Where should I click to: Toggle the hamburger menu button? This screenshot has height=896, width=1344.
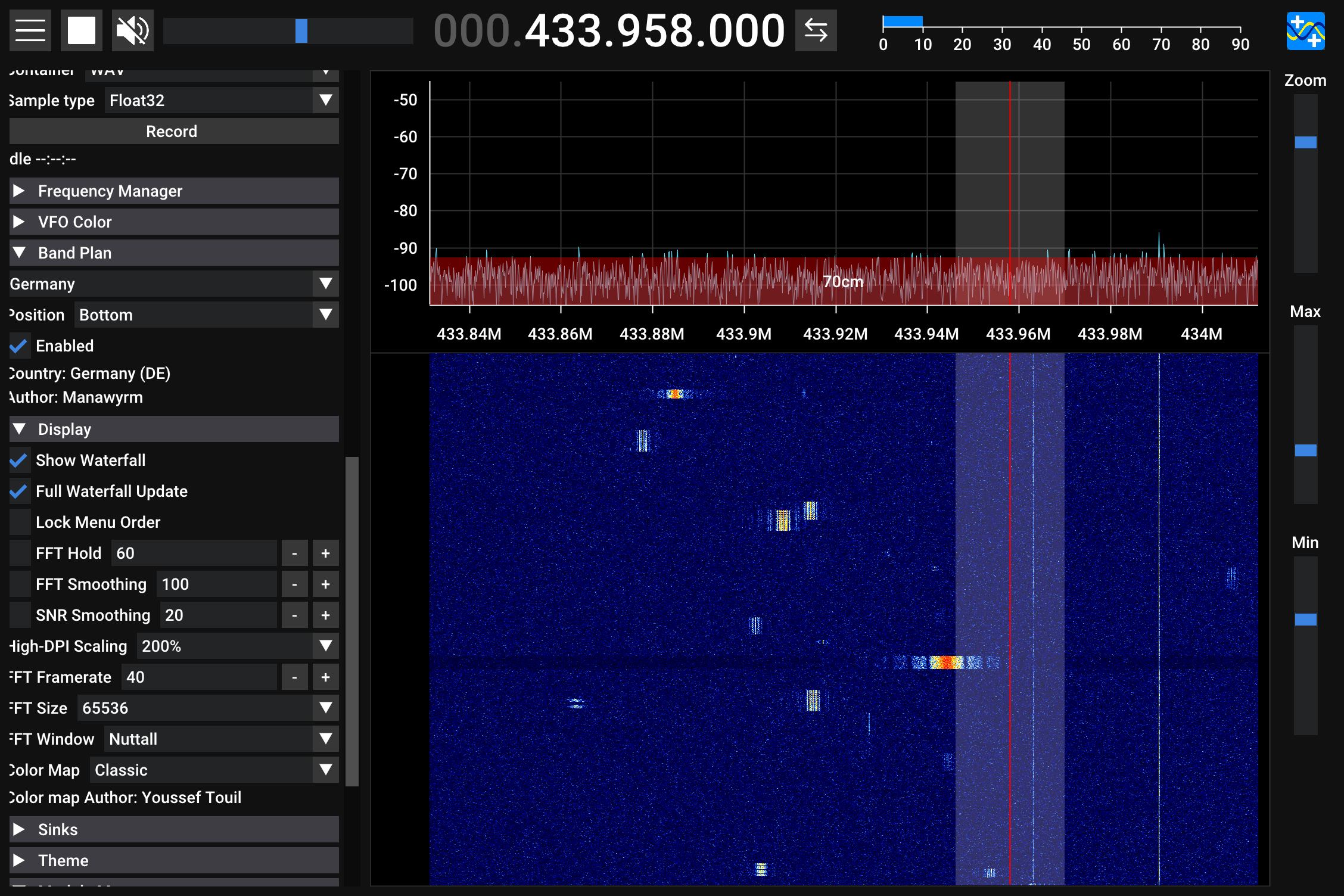[30, 30]
